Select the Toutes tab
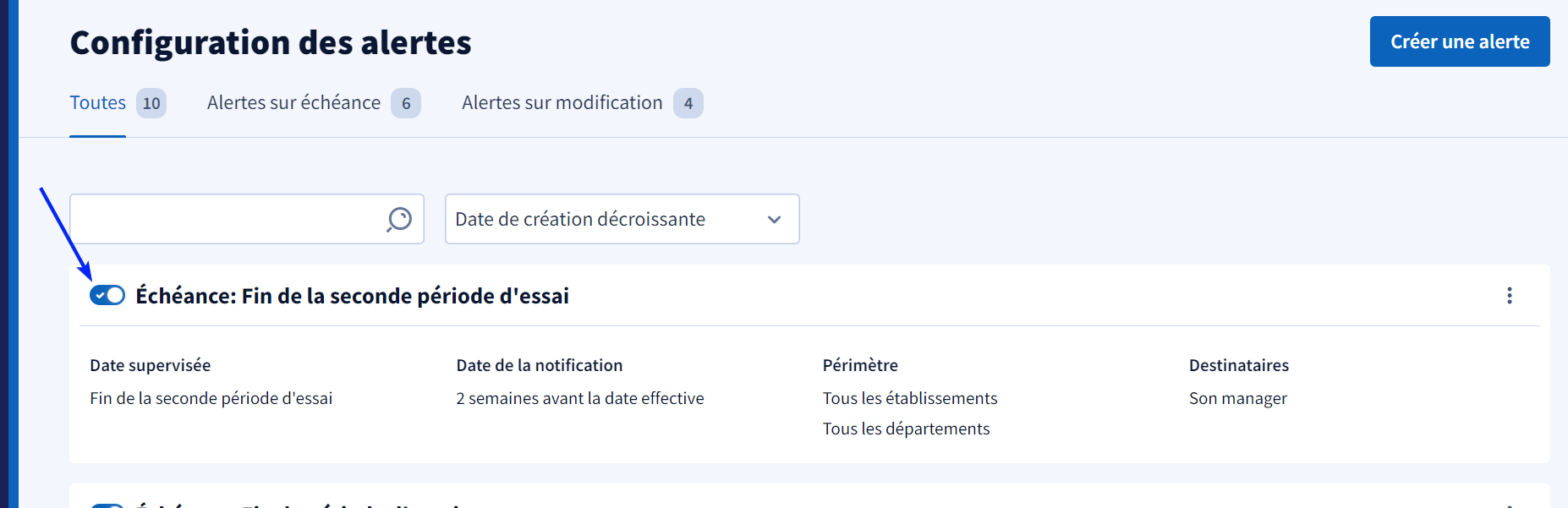The height and width of the screenshot is (508, 1568). click(97, 103)
